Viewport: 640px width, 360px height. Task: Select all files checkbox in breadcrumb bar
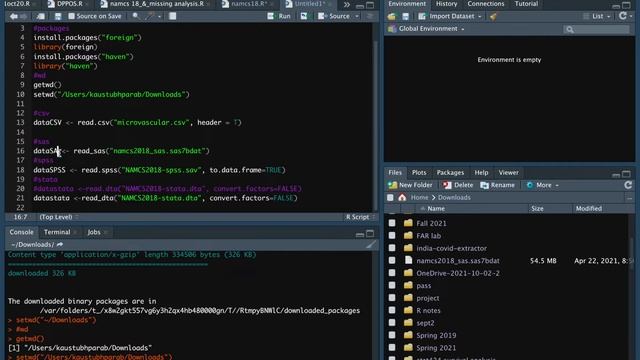click(x=390, y=198)
